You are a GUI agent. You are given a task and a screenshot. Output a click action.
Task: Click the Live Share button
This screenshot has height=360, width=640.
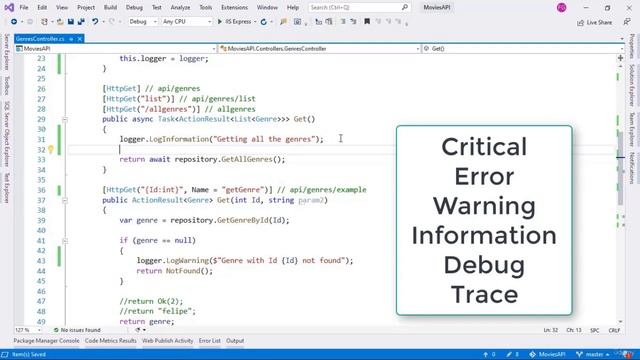click(594, 22)
